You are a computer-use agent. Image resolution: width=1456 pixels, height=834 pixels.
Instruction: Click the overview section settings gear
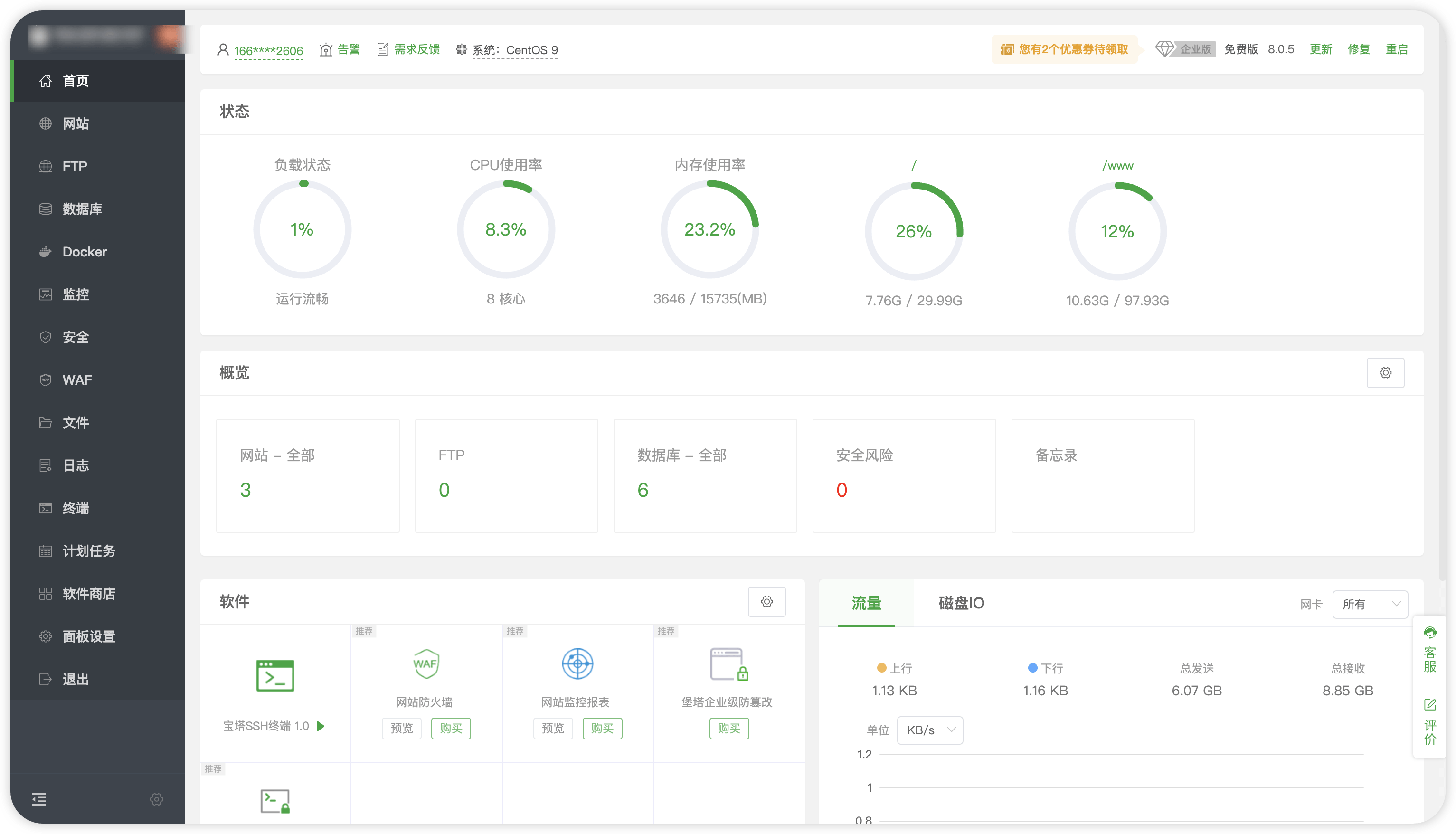[1385, 373]
